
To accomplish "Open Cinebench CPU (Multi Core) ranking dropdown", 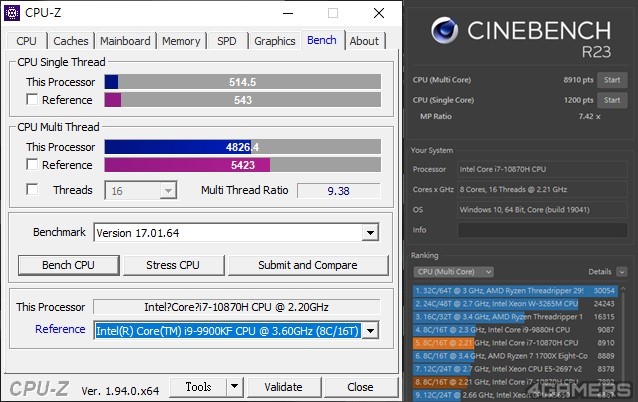I will (x=453, y=271).
